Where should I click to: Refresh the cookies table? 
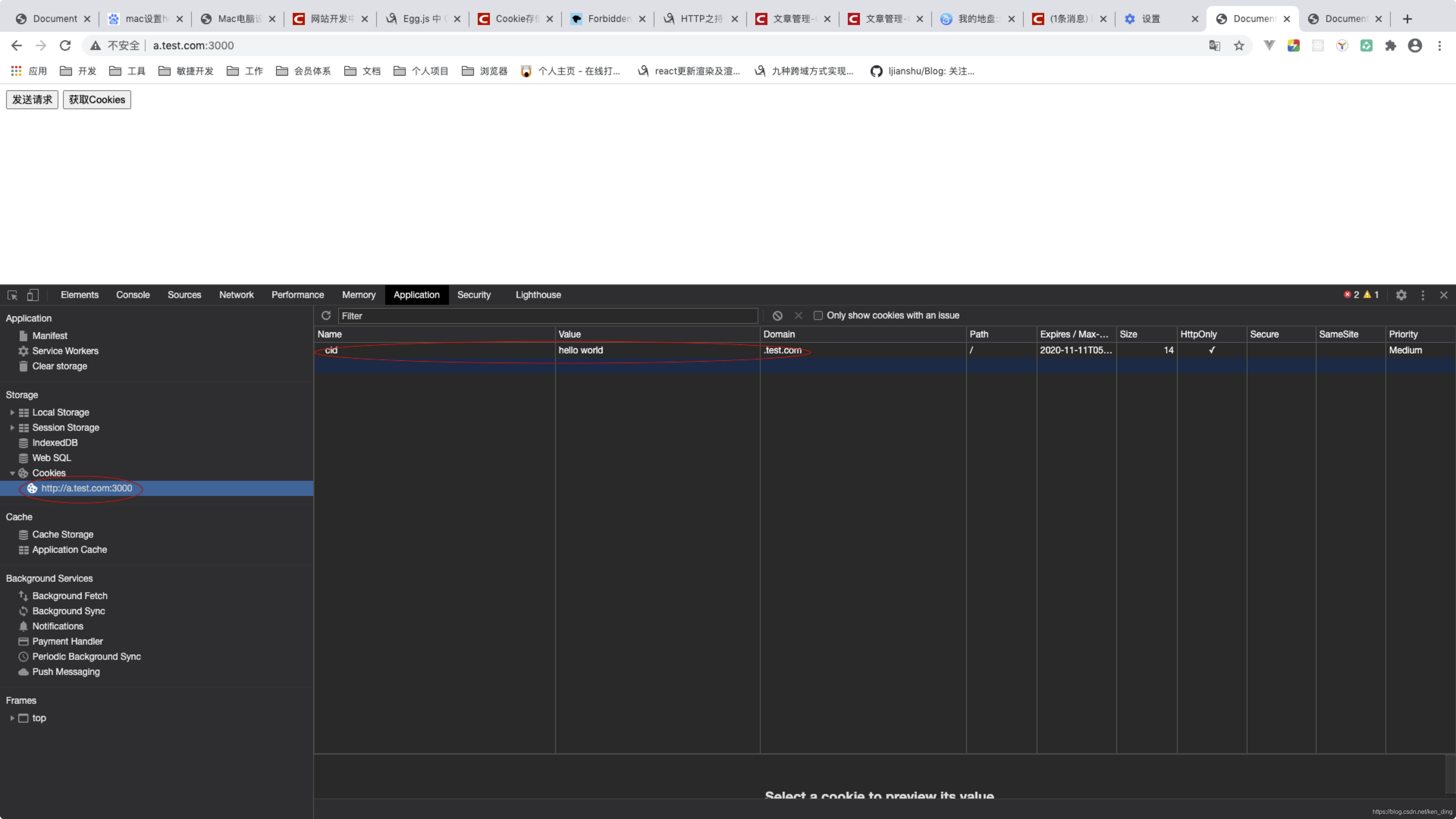[x=326, y=315]
